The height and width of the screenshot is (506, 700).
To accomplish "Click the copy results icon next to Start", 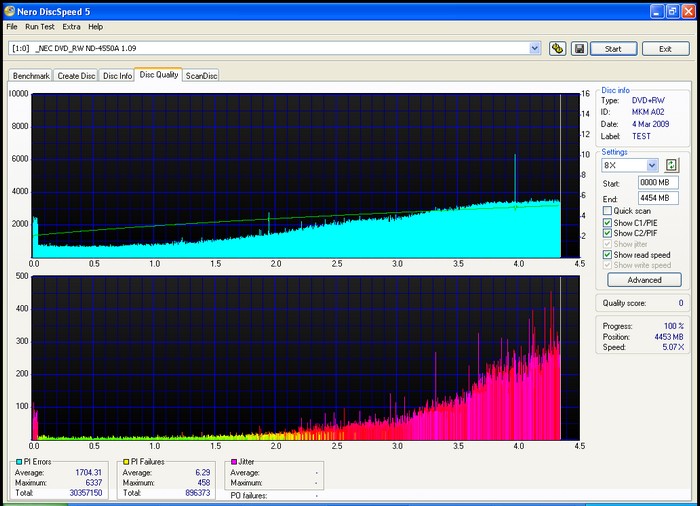I will (x=558, y=48).
